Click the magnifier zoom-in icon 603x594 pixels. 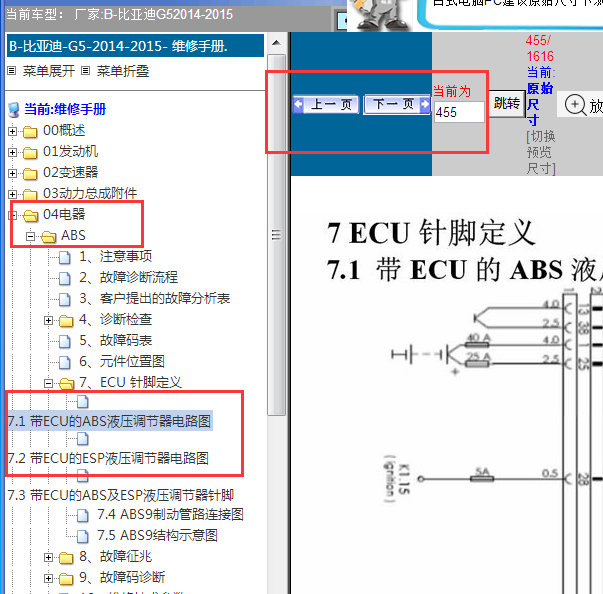pyautogui.click(x=575, y=105)
